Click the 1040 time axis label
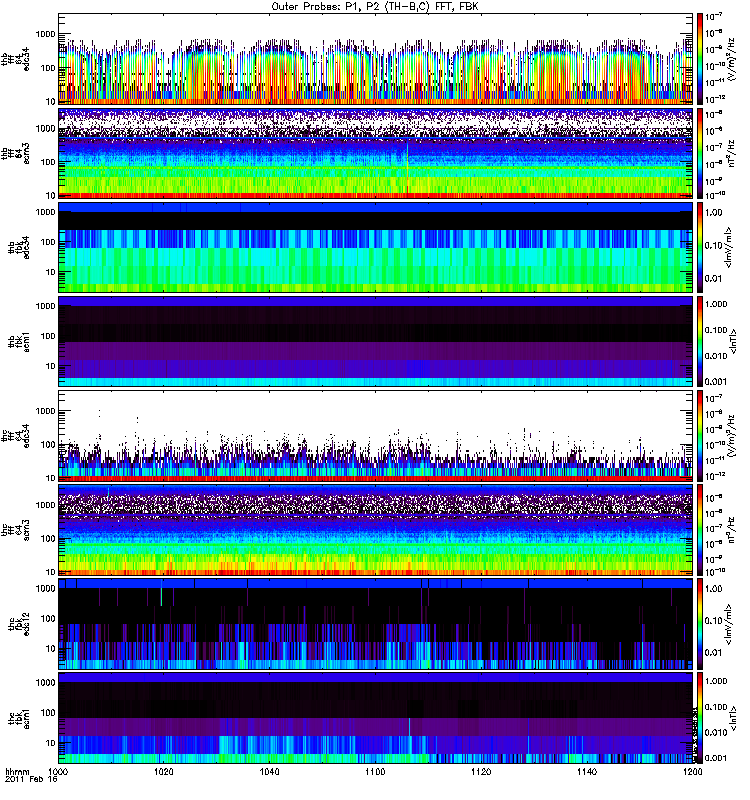Screen dimensions: 750x800 click(270, 773)
